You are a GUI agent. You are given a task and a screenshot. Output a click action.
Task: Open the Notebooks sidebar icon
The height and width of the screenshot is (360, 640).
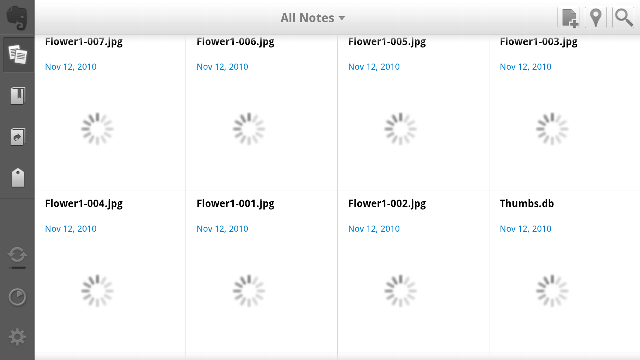point(18,96)
